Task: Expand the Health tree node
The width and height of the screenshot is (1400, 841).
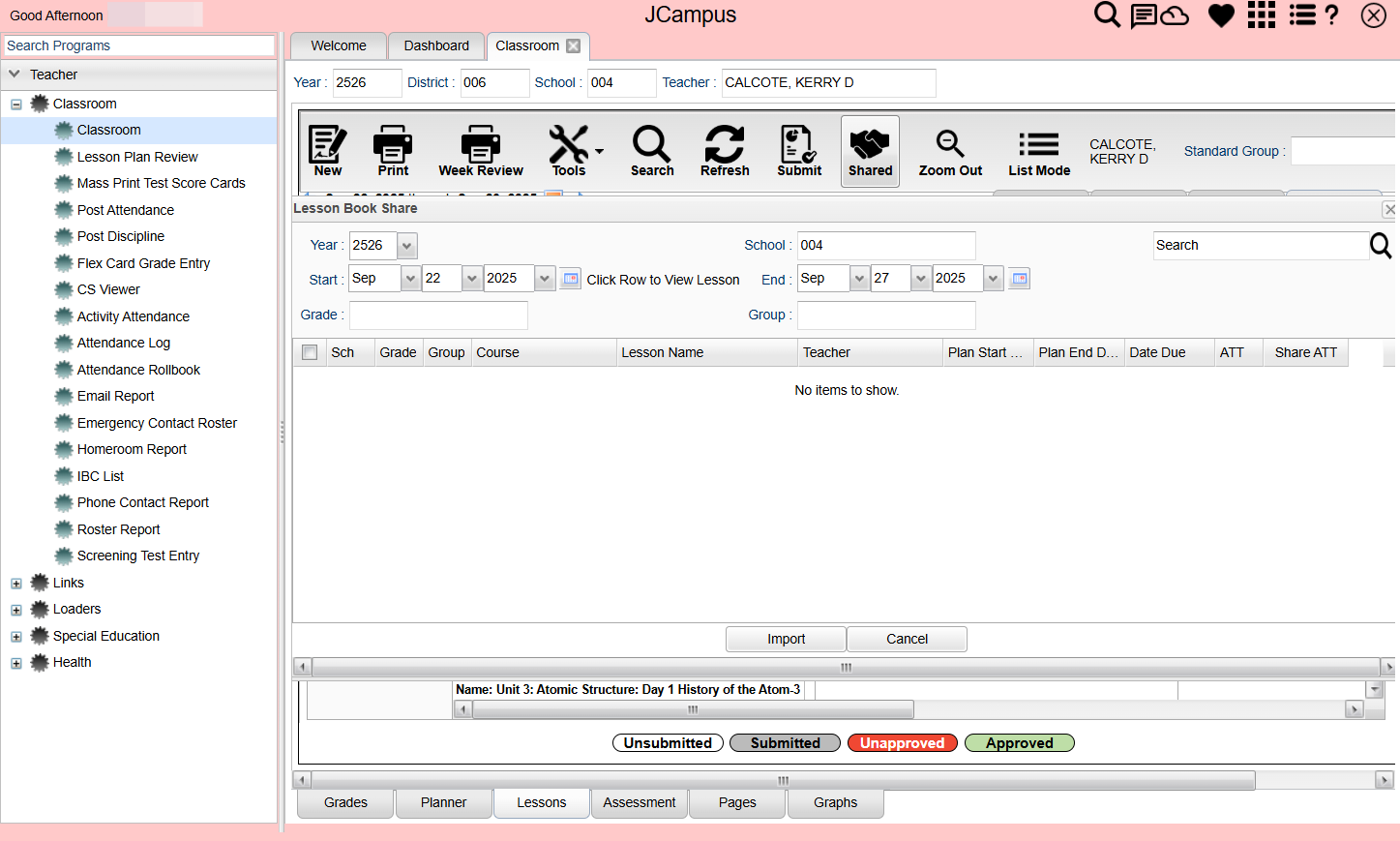Action: tap(16, 663)
